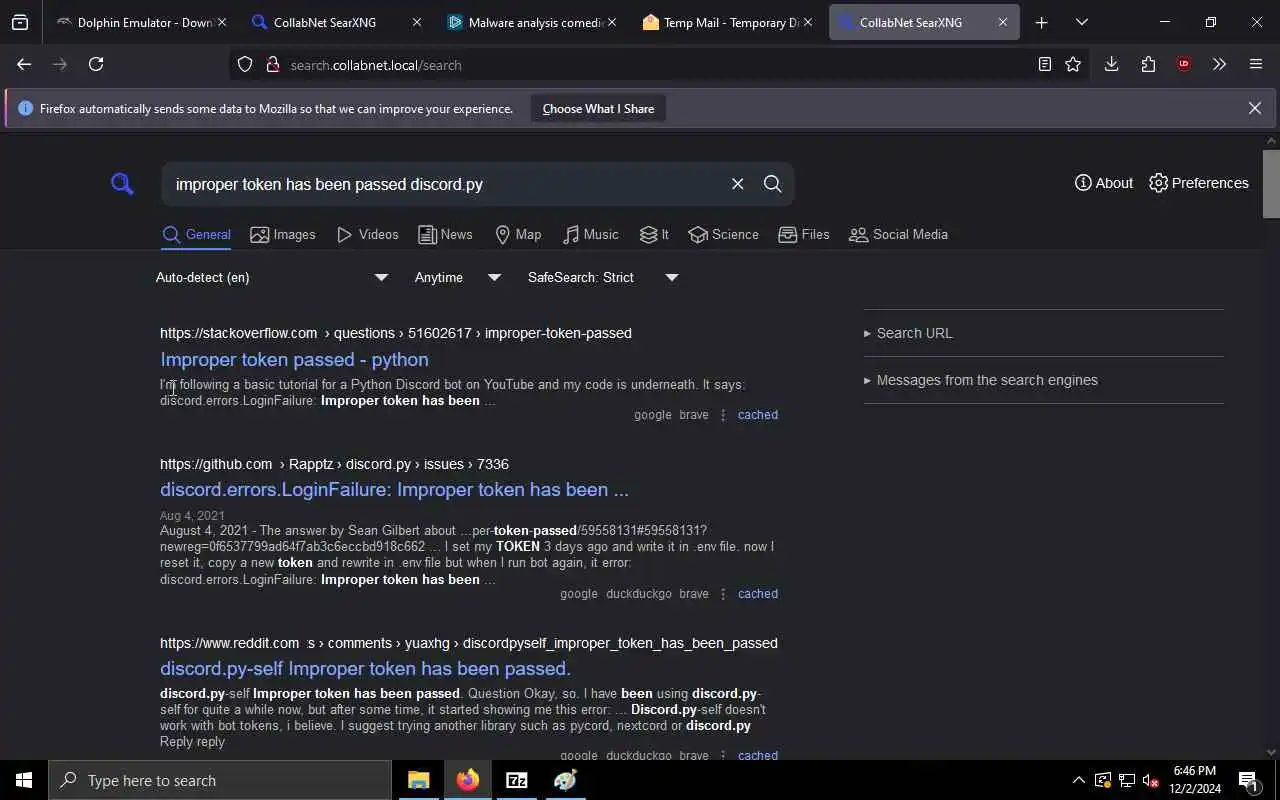The image size is (1280, 800).
Task: Open the About page
Action: 1103,183
